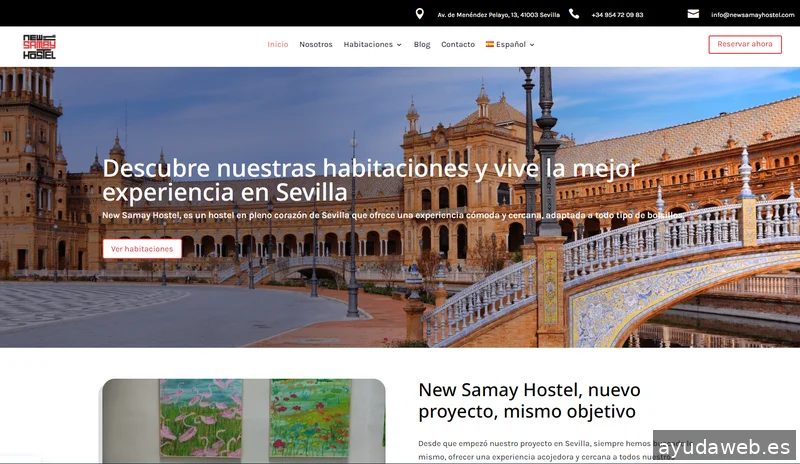800x464 pixels.
Task: Click the phone handset icon
Action: (574, 14)
